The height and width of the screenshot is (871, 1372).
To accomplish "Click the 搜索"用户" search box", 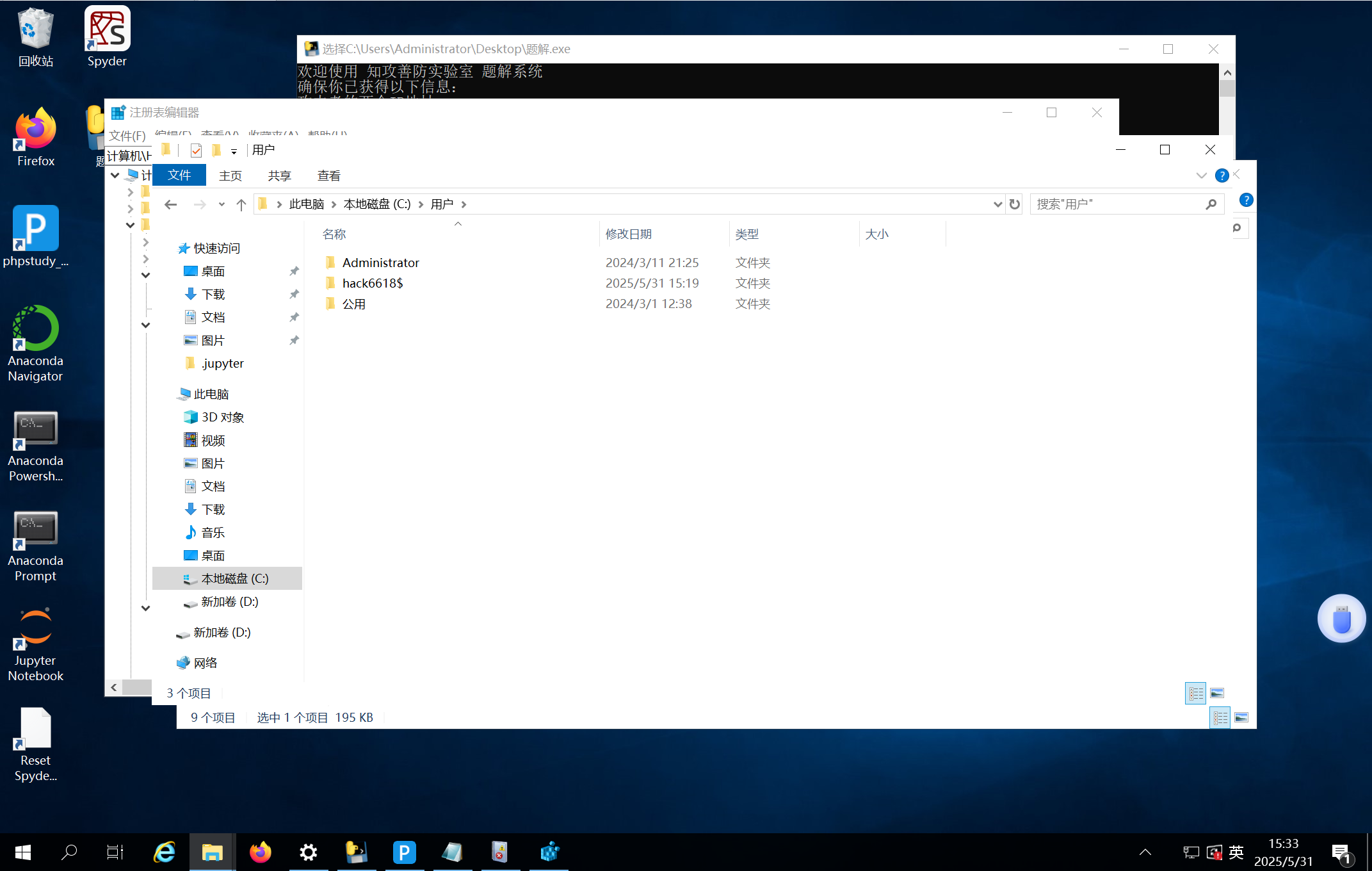I will click(x=1117, y=204).
